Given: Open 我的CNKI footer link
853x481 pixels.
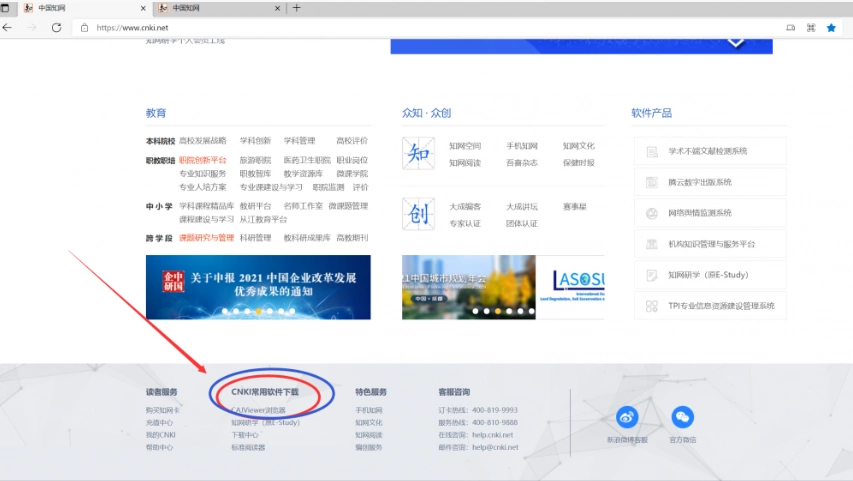Looking at the screenshot, I should 160,435.
